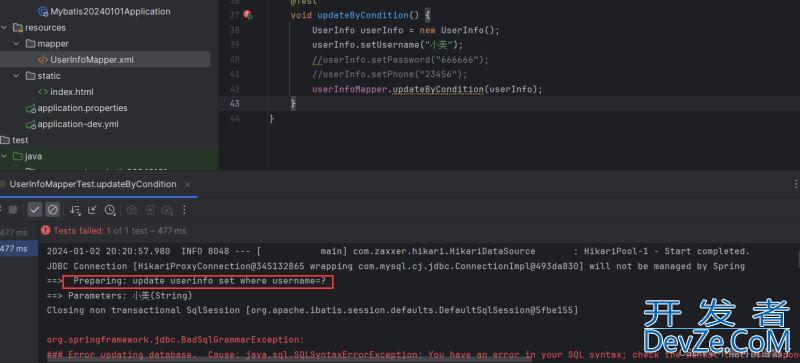
Task: Collapse the mapper folder chevron
Action: point(17,44)
